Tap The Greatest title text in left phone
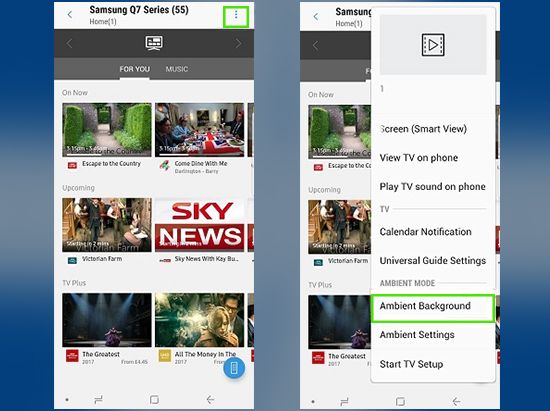The image size is (550, 411). coord(101,354)
